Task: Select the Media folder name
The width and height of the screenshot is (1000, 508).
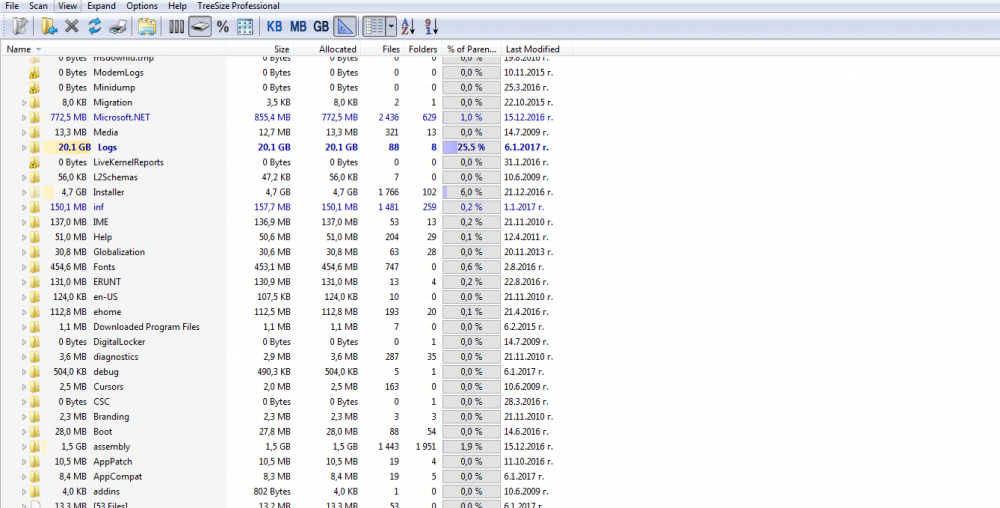Action: click(x=105, y=133)
